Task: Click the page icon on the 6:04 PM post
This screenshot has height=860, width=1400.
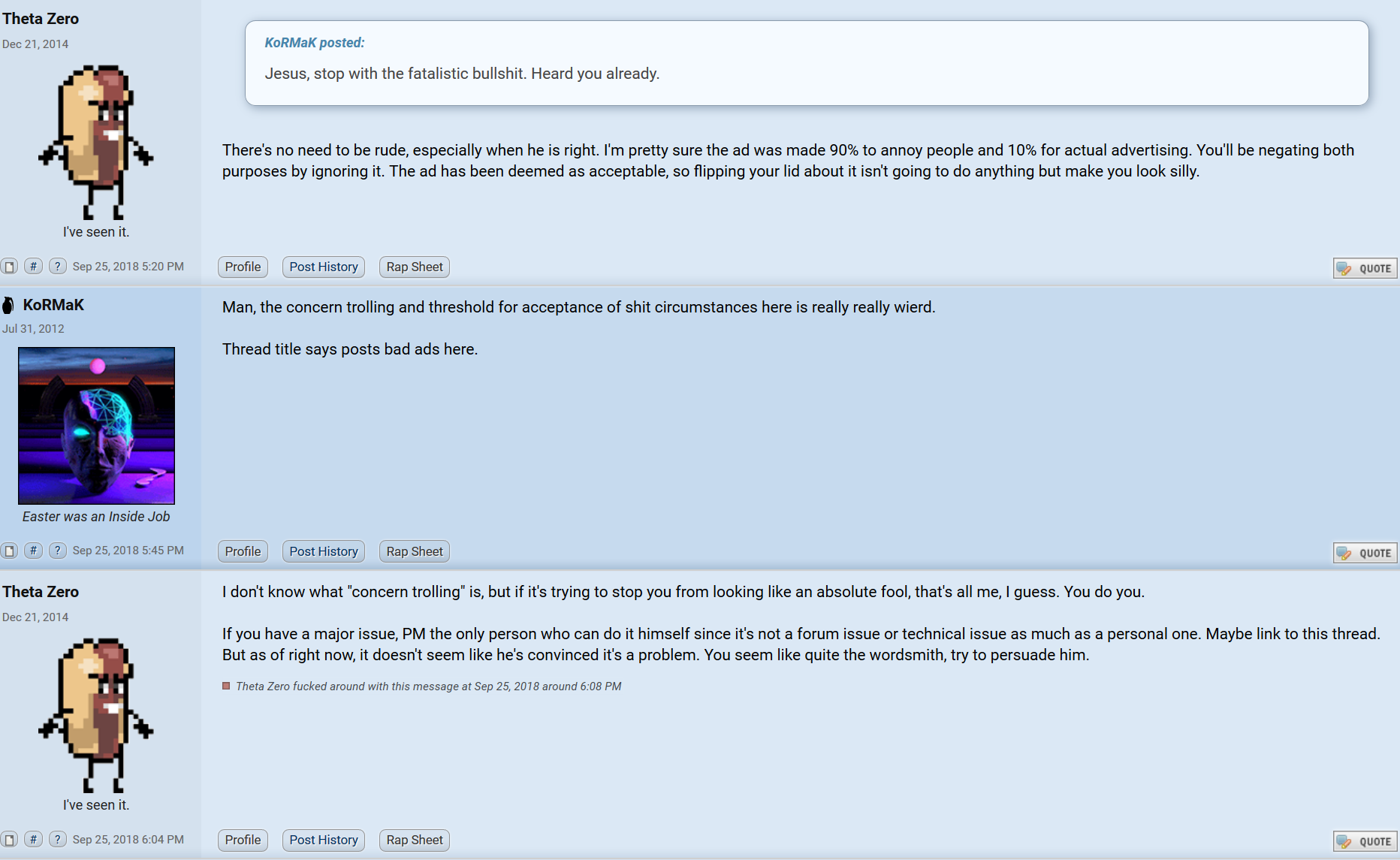Action: pyautogui.click(x=9, y=839)
